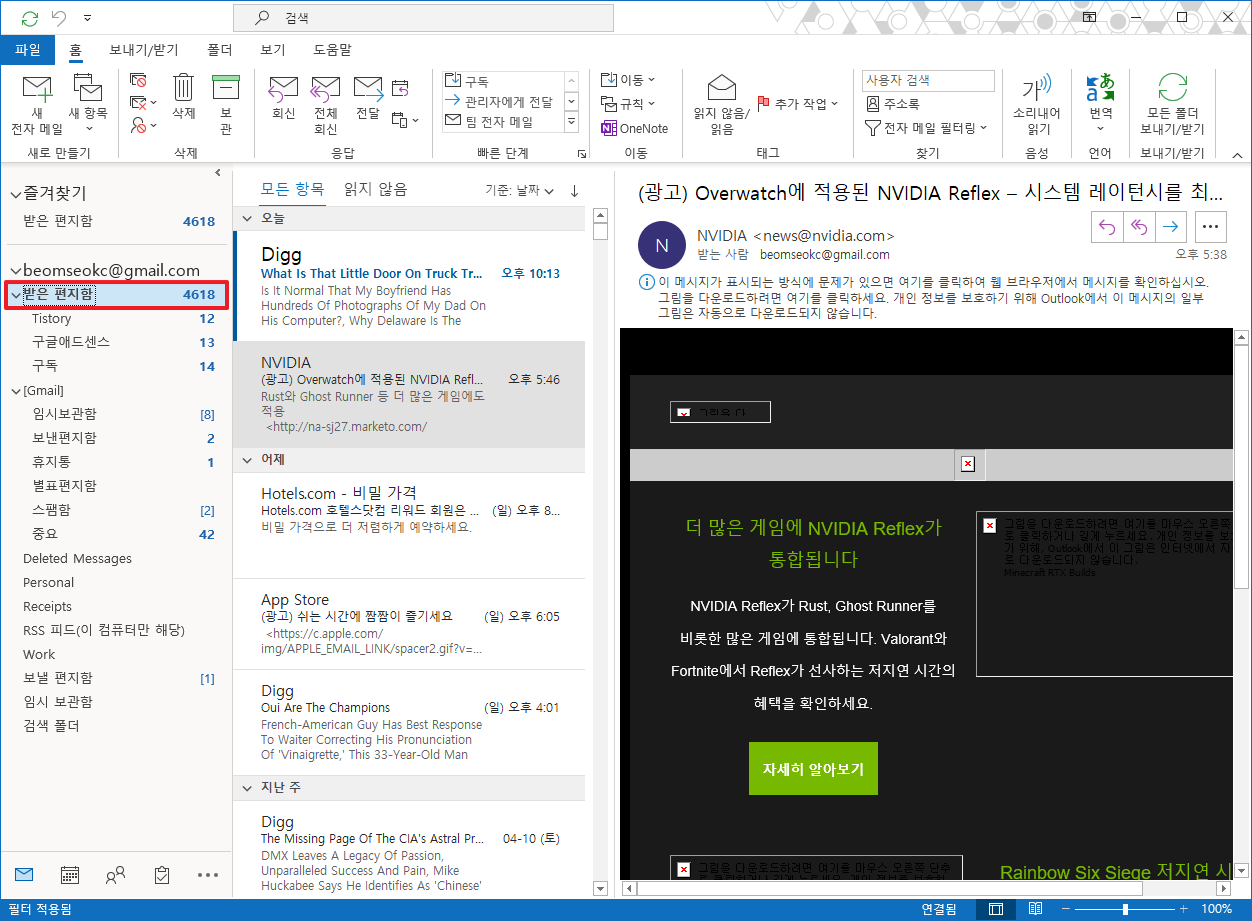Collapse the [Gmail] folder tree
Screen dimensions: 1252x921
pyautogui.click(x=16, y=391)
